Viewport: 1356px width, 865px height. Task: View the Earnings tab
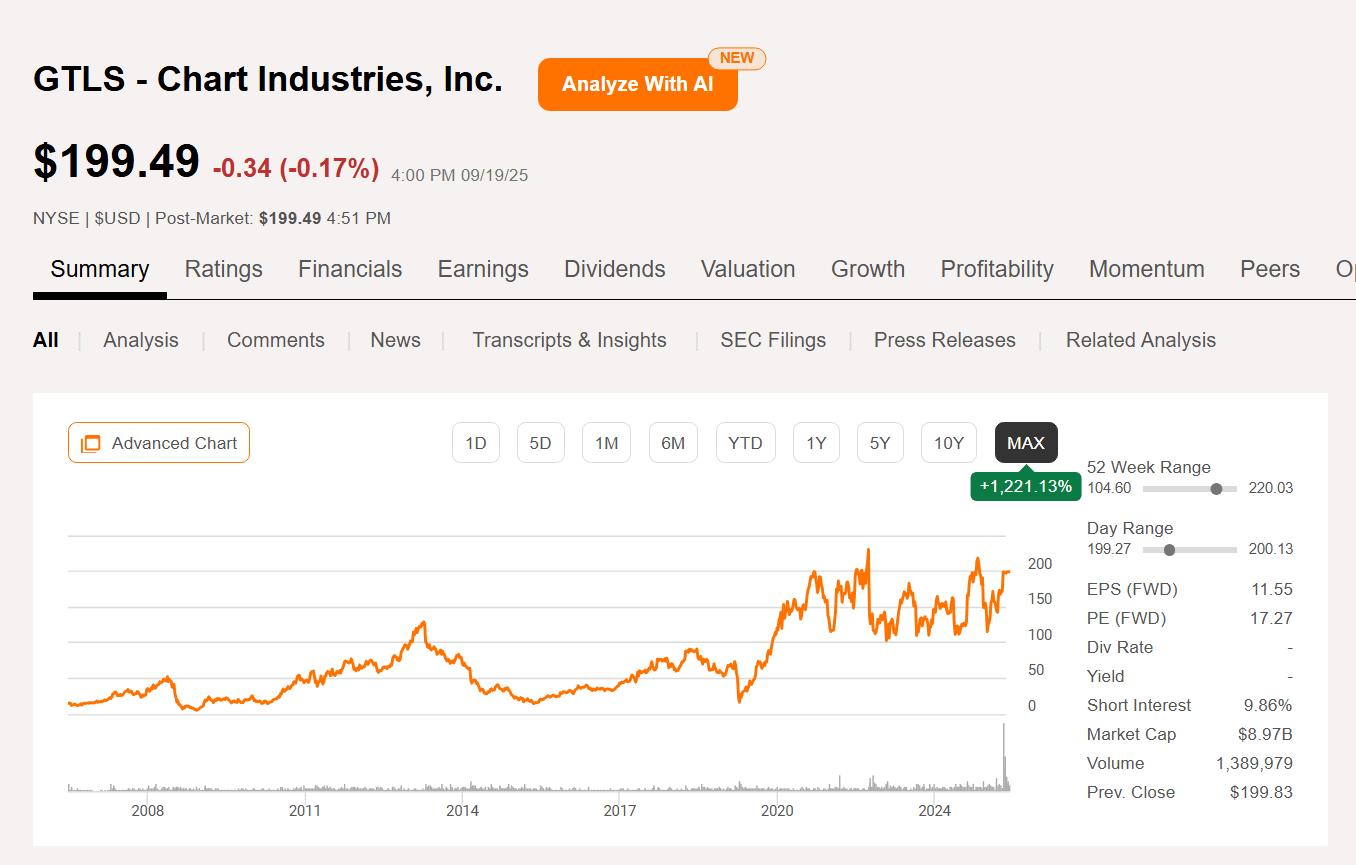pyautogui.click(x=483, y=269)
